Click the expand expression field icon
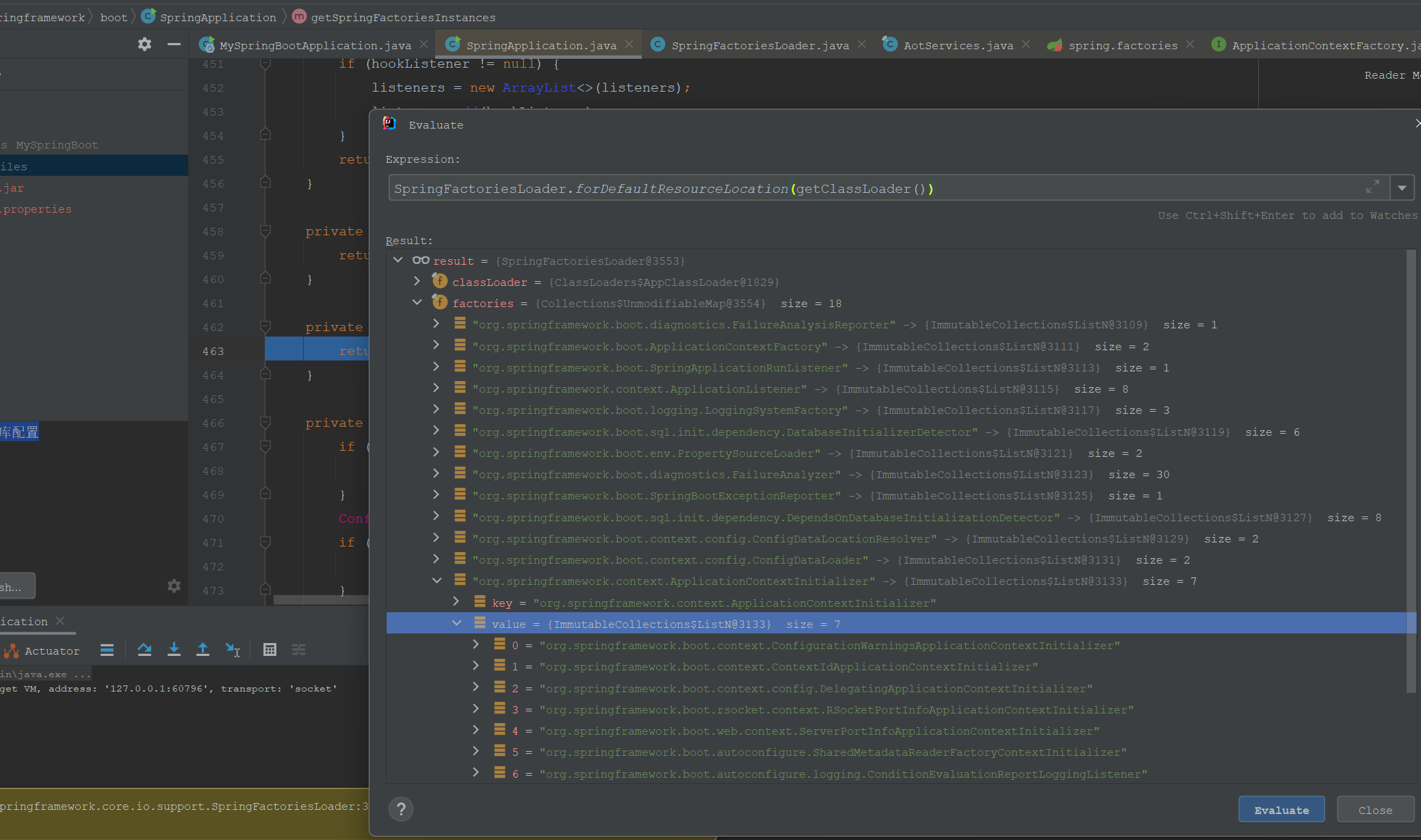 pyautogui.click(x=1372, y=187)
